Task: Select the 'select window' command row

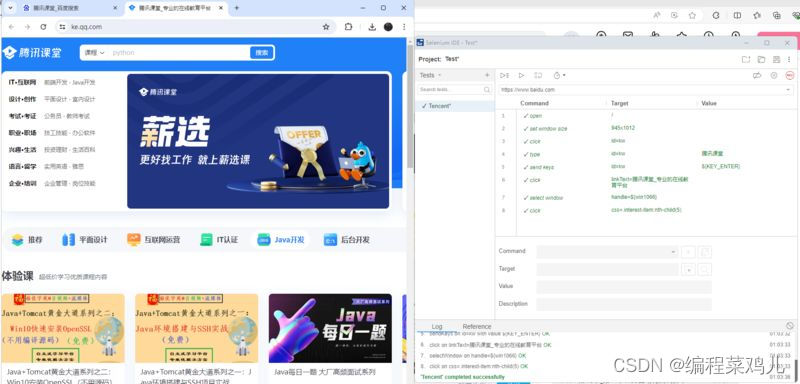Action: coord(645,197)
